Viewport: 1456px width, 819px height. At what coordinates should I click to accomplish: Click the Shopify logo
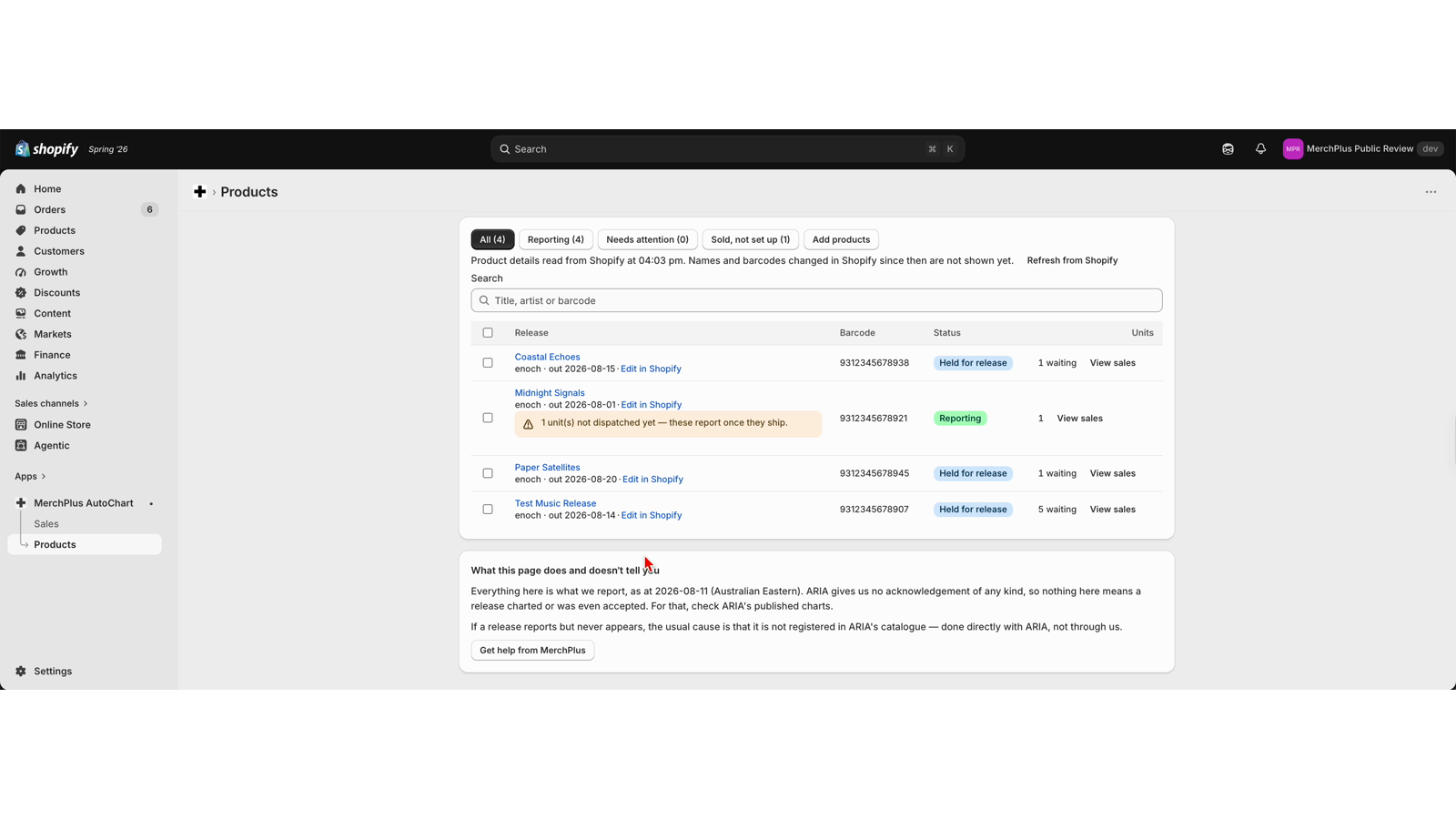(x=46, y=149)
